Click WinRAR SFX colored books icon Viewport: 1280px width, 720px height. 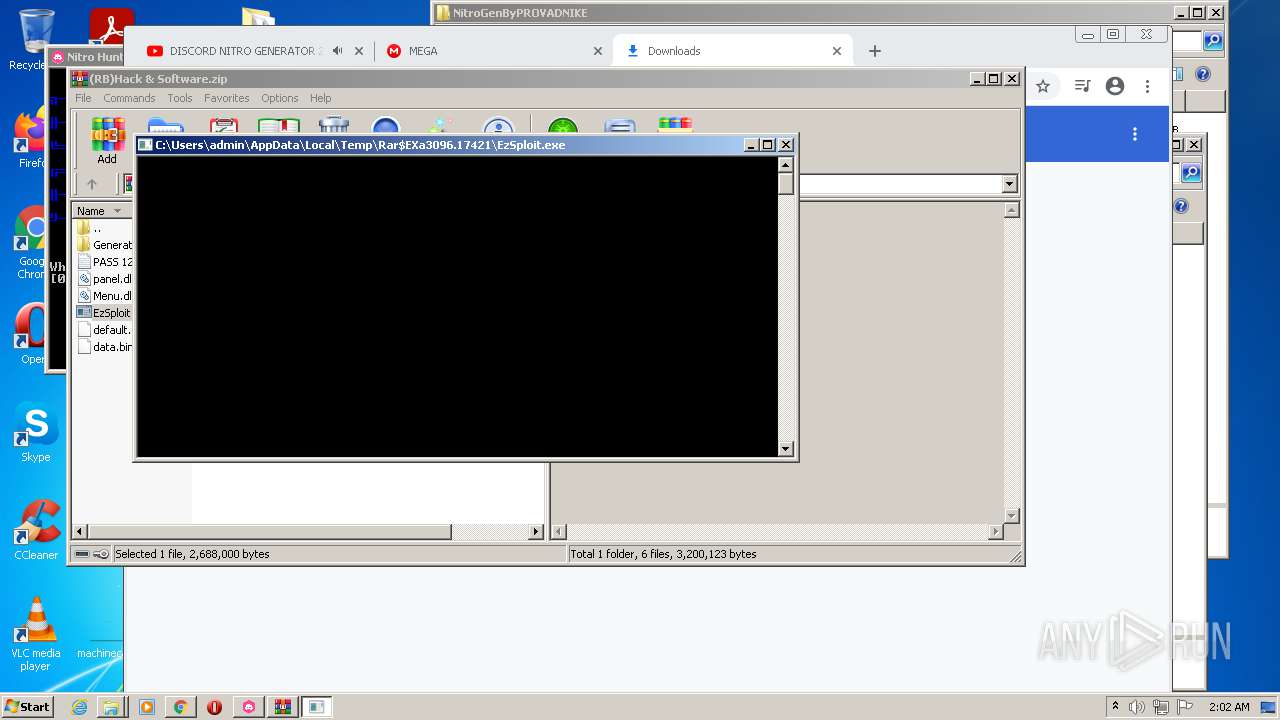[x=675, y=127]
